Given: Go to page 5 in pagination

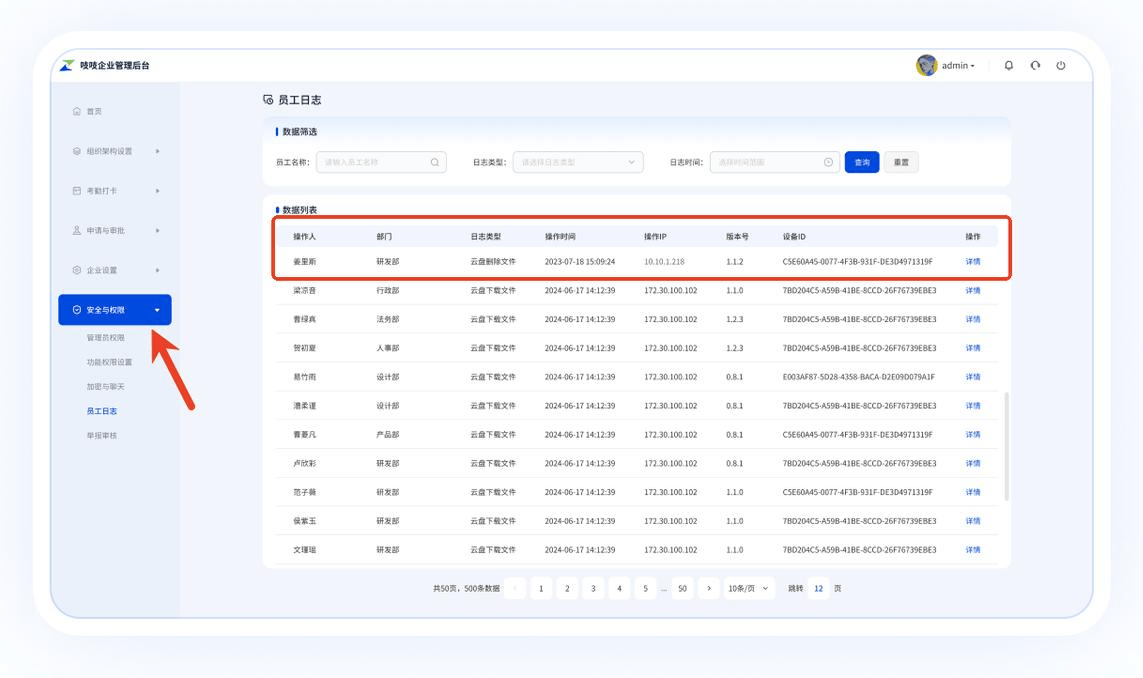Looking at the screenshot, I should click(x=645, y=588).
